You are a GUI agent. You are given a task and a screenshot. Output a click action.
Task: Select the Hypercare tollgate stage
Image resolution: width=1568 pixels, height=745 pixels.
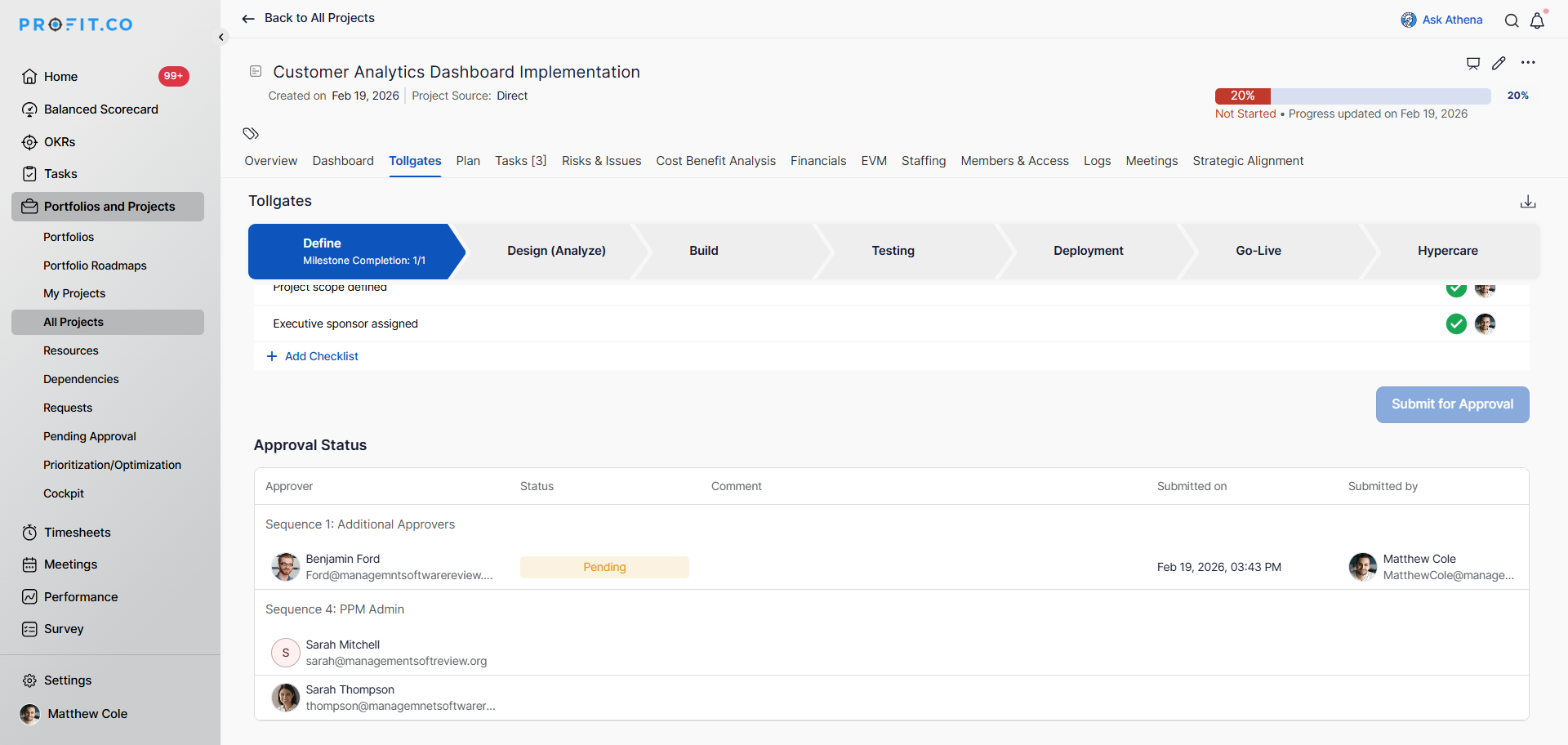point(1447,251)
